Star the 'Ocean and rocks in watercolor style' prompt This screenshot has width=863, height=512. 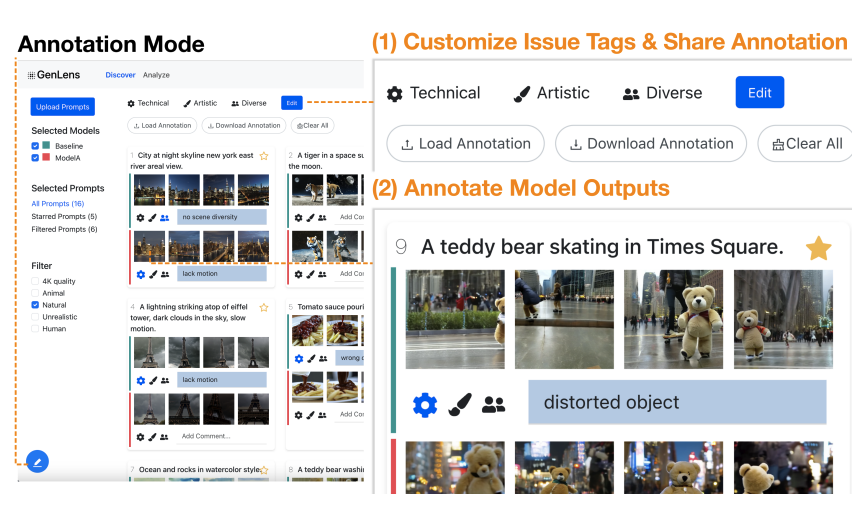pos(264,470)
